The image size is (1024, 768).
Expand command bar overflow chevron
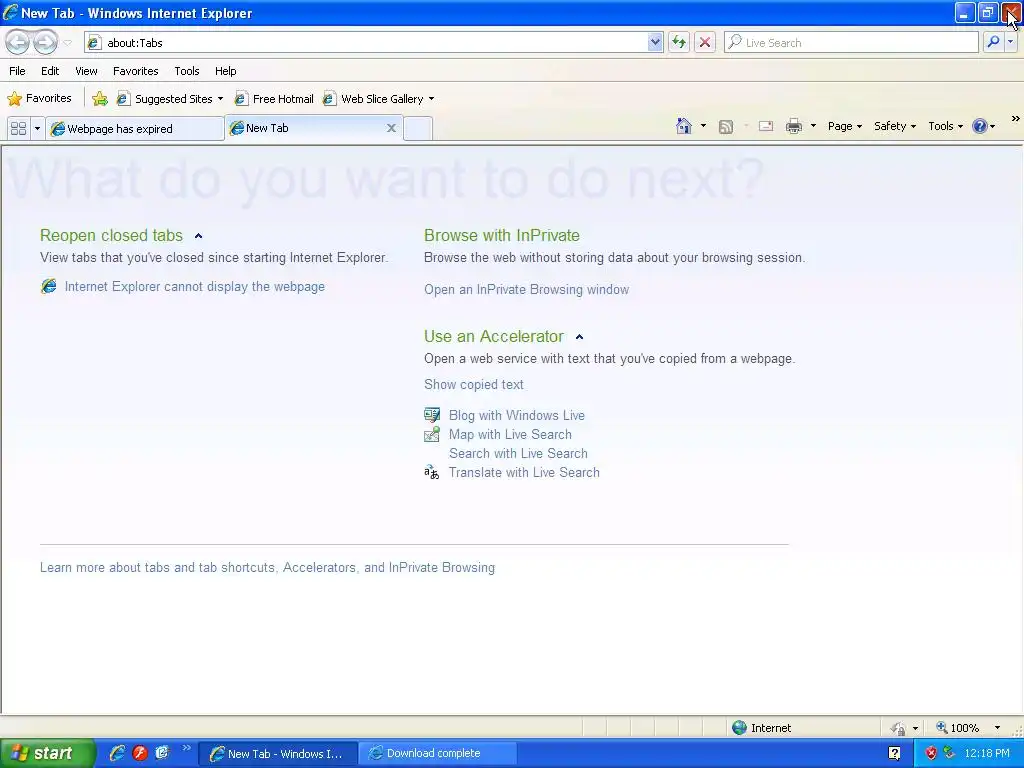pyautogui.click(x=1015, y=119)
